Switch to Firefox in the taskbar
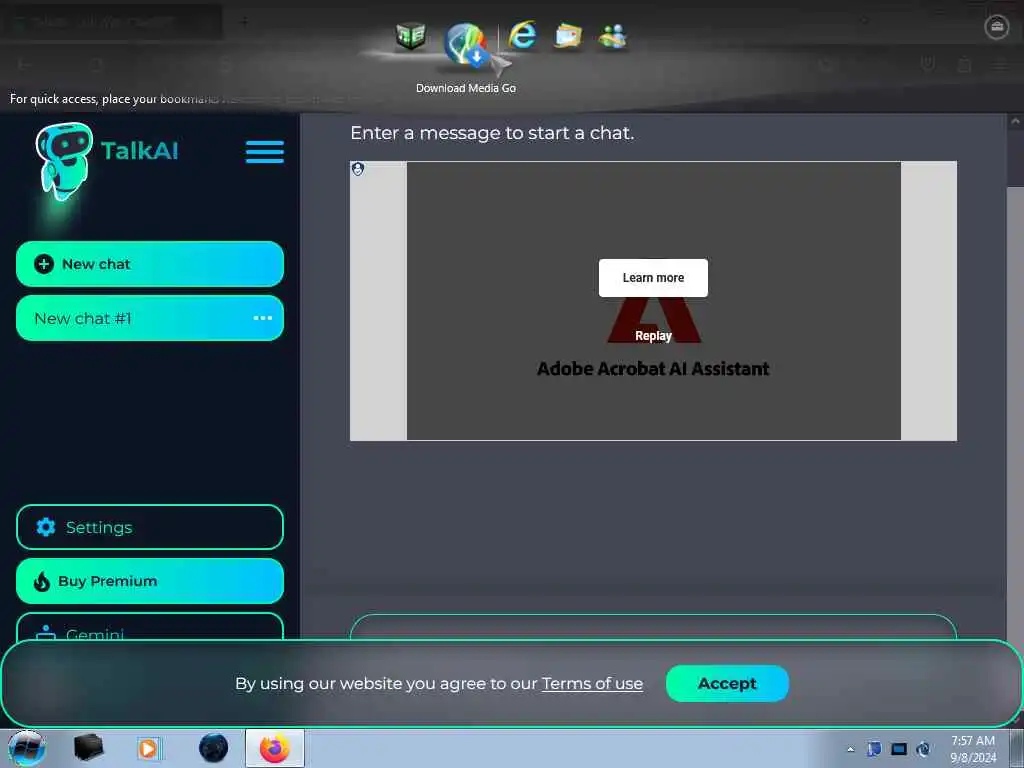This screenshot has height=768, width=1024. pyautogui.click(x=275, y=748)
